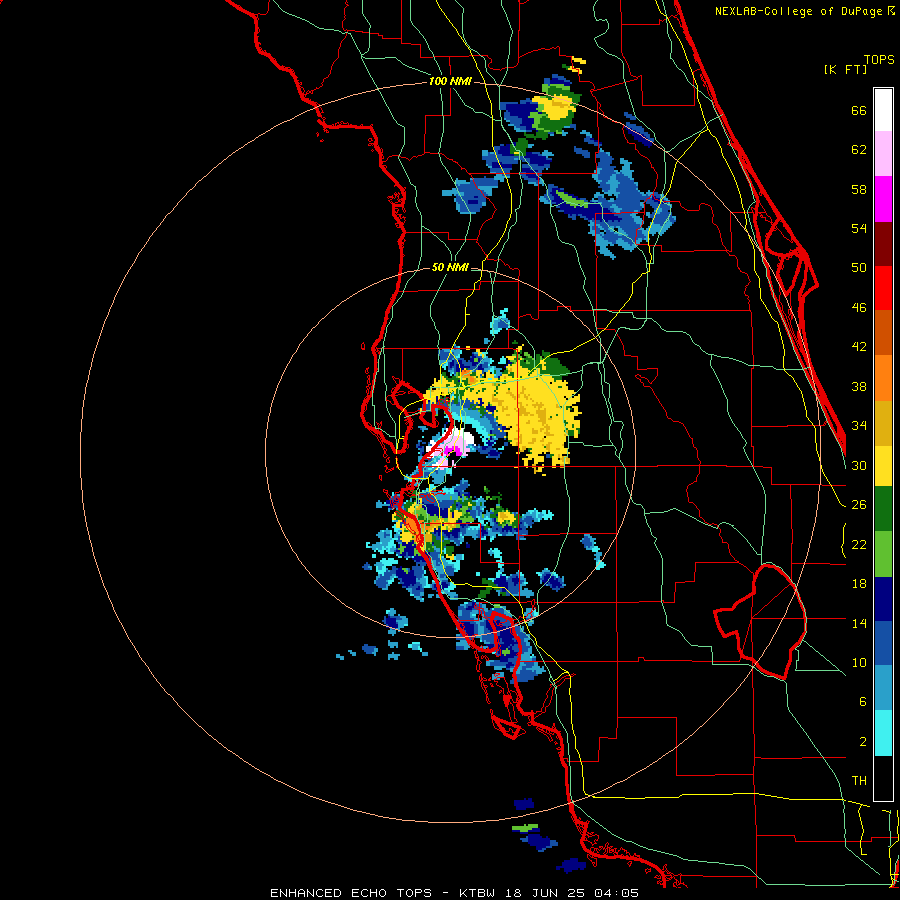Click legend value 46

[x=859, y=308]
